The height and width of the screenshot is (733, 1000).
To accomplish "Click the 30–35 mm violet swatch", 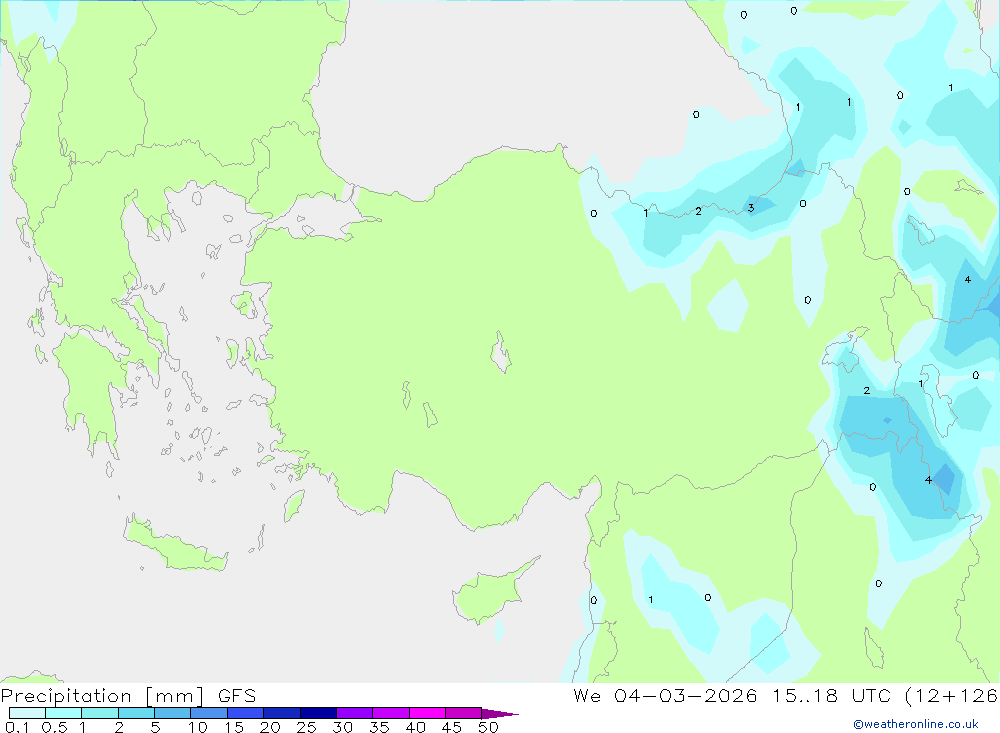I will pyautogui.click(x=355, y=713).
